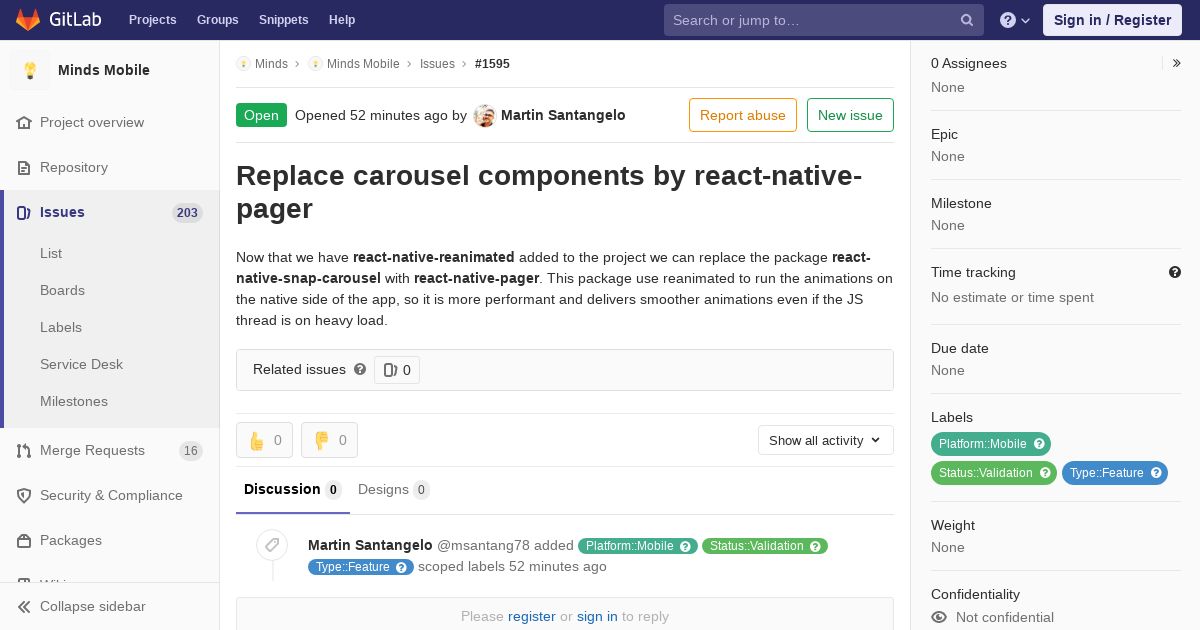Open the Help question mark menu
1200x630 pixels.
coord(1015,20)
